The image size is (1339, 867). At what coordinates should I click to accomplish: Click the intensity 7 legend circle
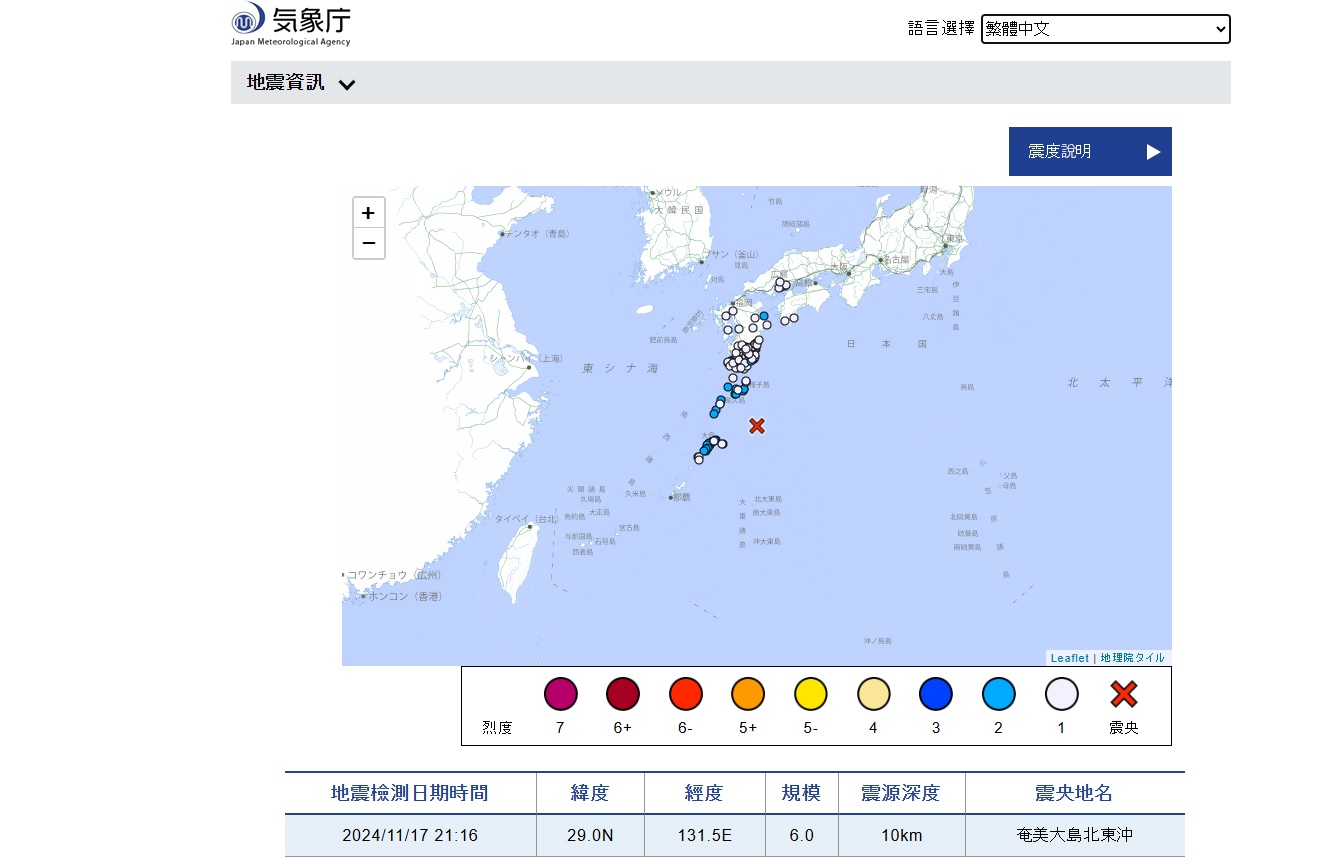coord(561,693)
